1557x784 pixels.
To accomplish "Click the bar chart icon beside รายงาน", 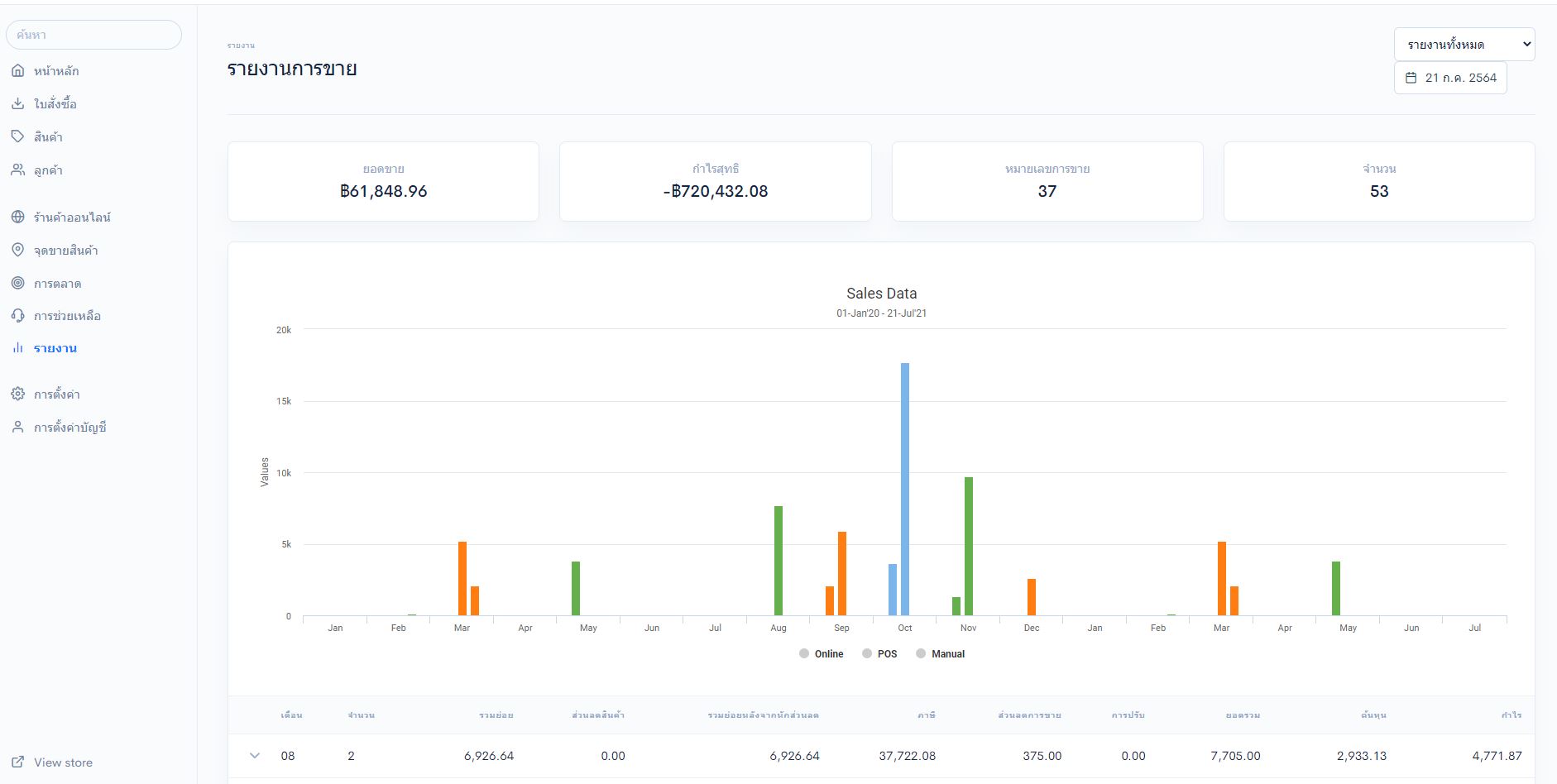I will 17,348.
